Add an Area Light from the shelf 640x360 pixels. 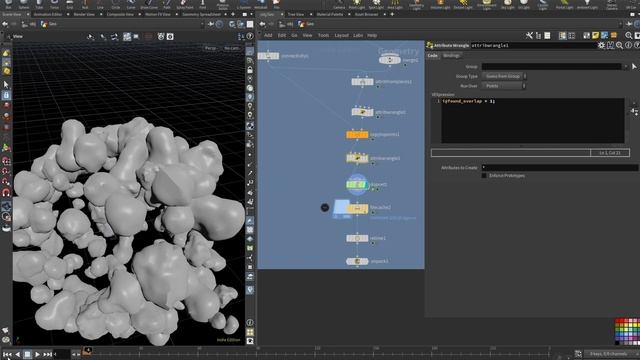[x=395, y=4]
